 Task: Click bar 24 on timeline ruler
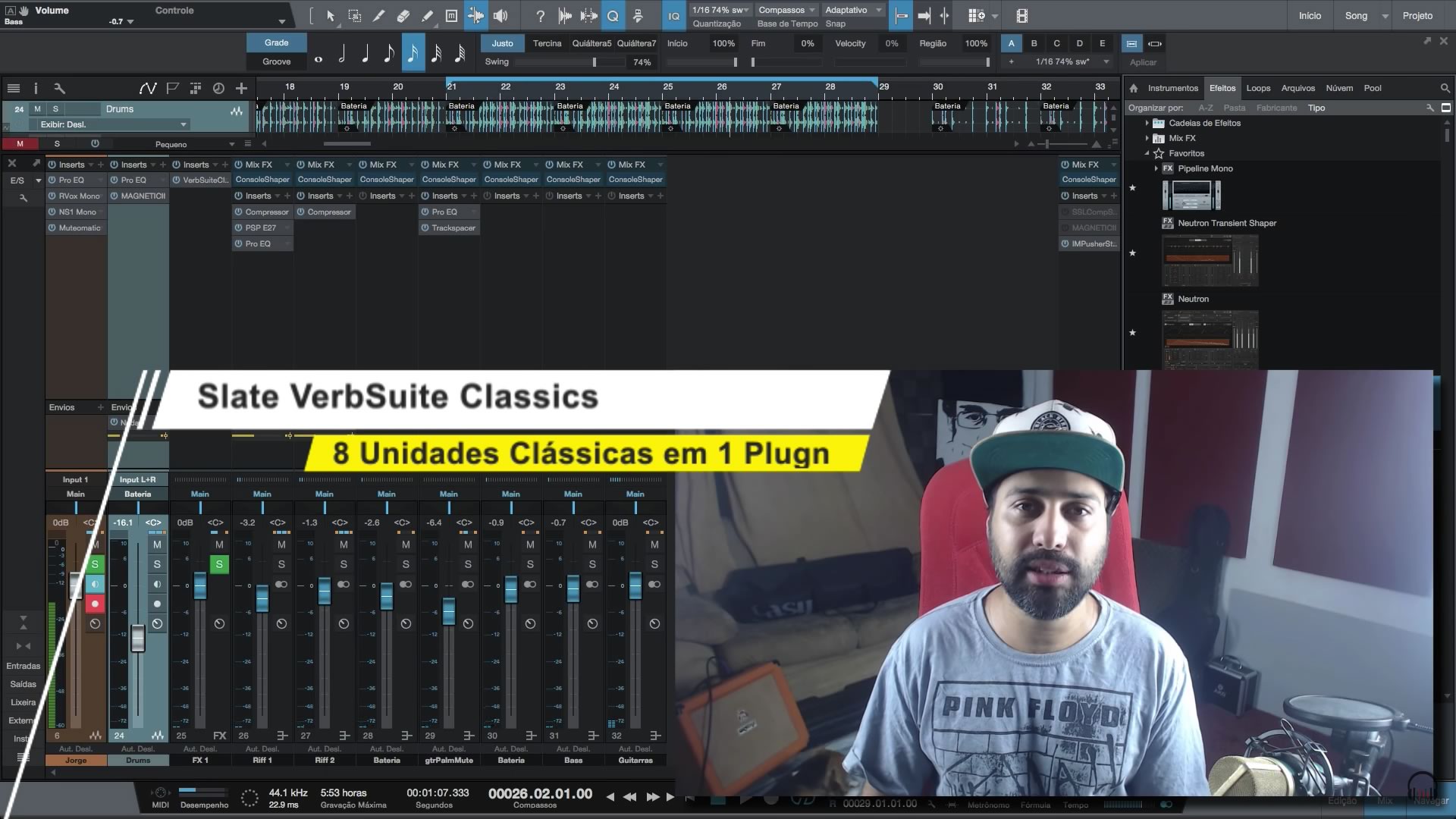pos(614,86)
